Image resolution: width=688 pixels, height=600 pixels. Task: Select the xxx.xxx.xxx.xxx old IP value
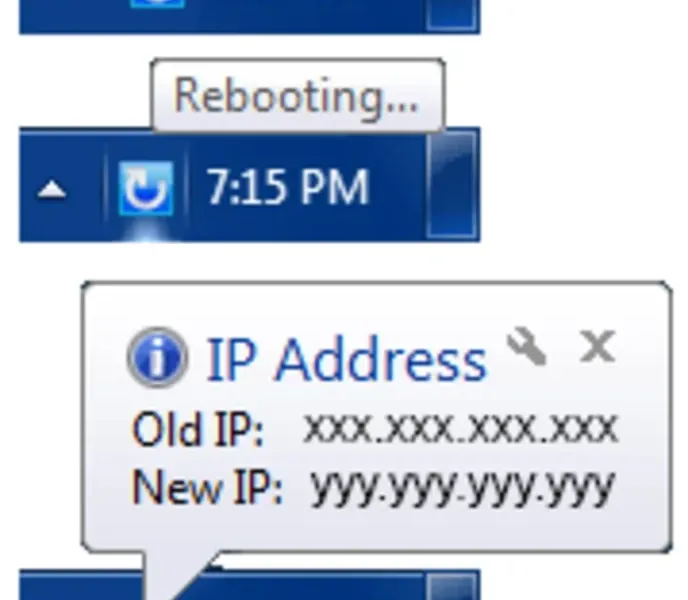(x=461, y=427)
